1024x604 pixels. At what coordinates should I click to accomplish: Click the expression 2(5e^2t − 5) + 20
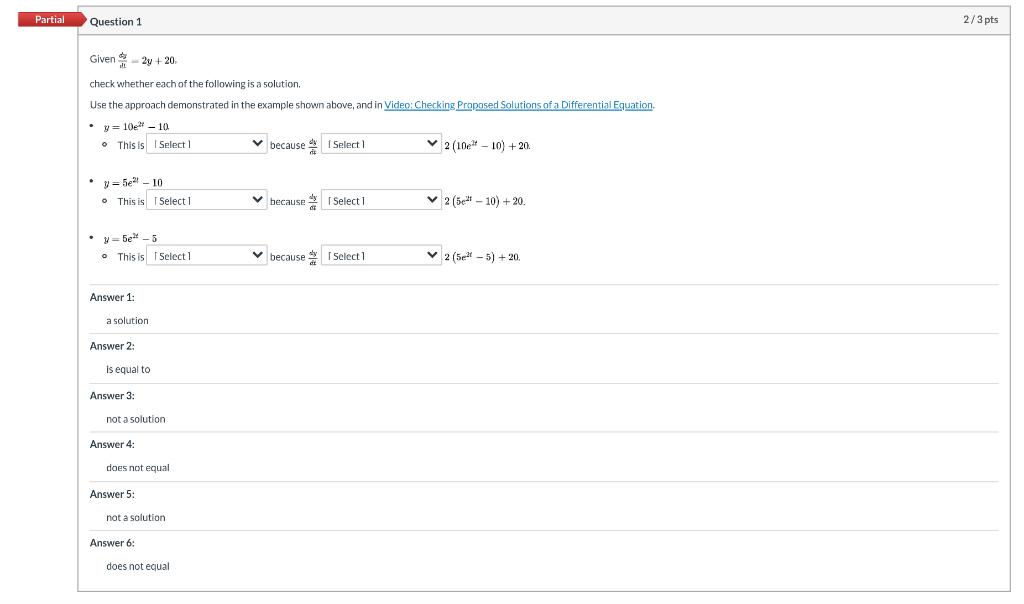(x=482, y=257)
